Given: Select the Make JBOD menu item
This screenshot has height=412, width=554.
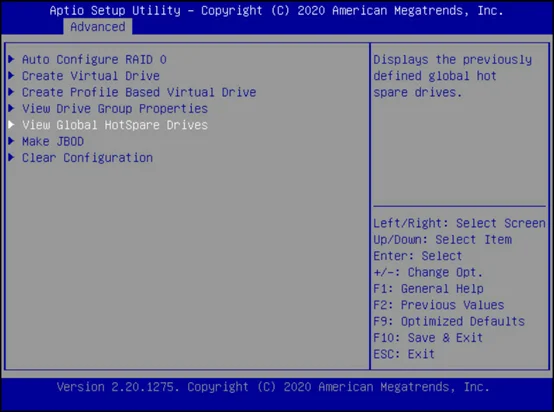Looking at the screenshot, I should tap(53, 141).
